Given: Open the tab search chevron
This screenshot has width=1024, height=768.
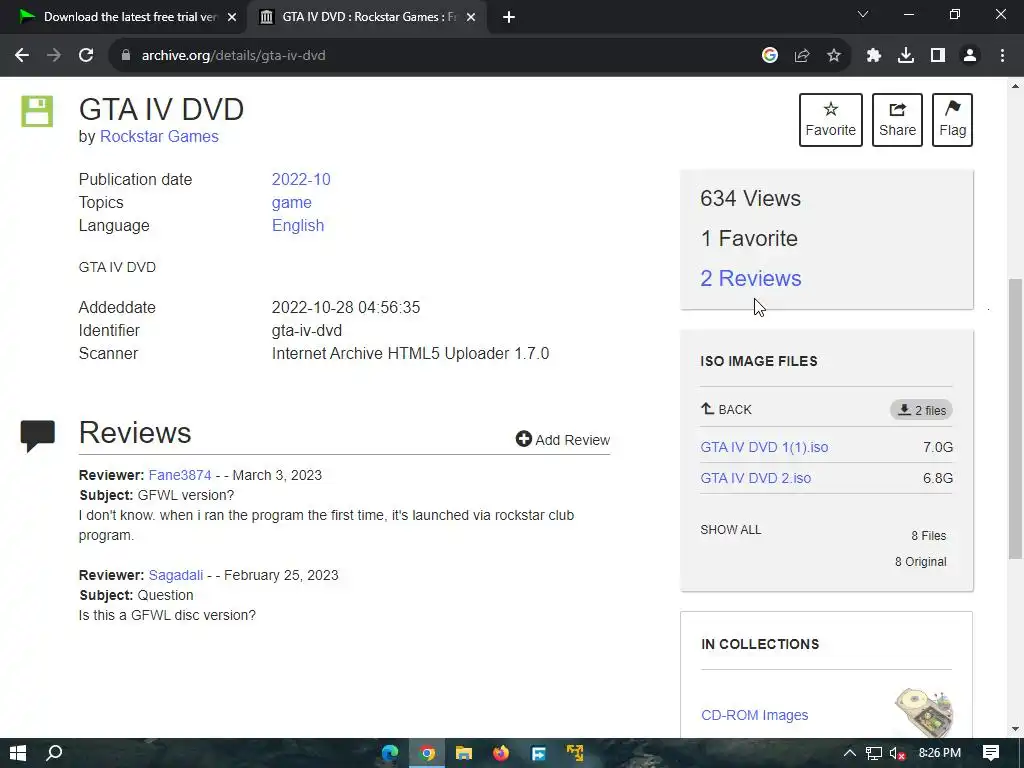Looking at the screenshot, I should pyautogui.click(x=863, y=14).
